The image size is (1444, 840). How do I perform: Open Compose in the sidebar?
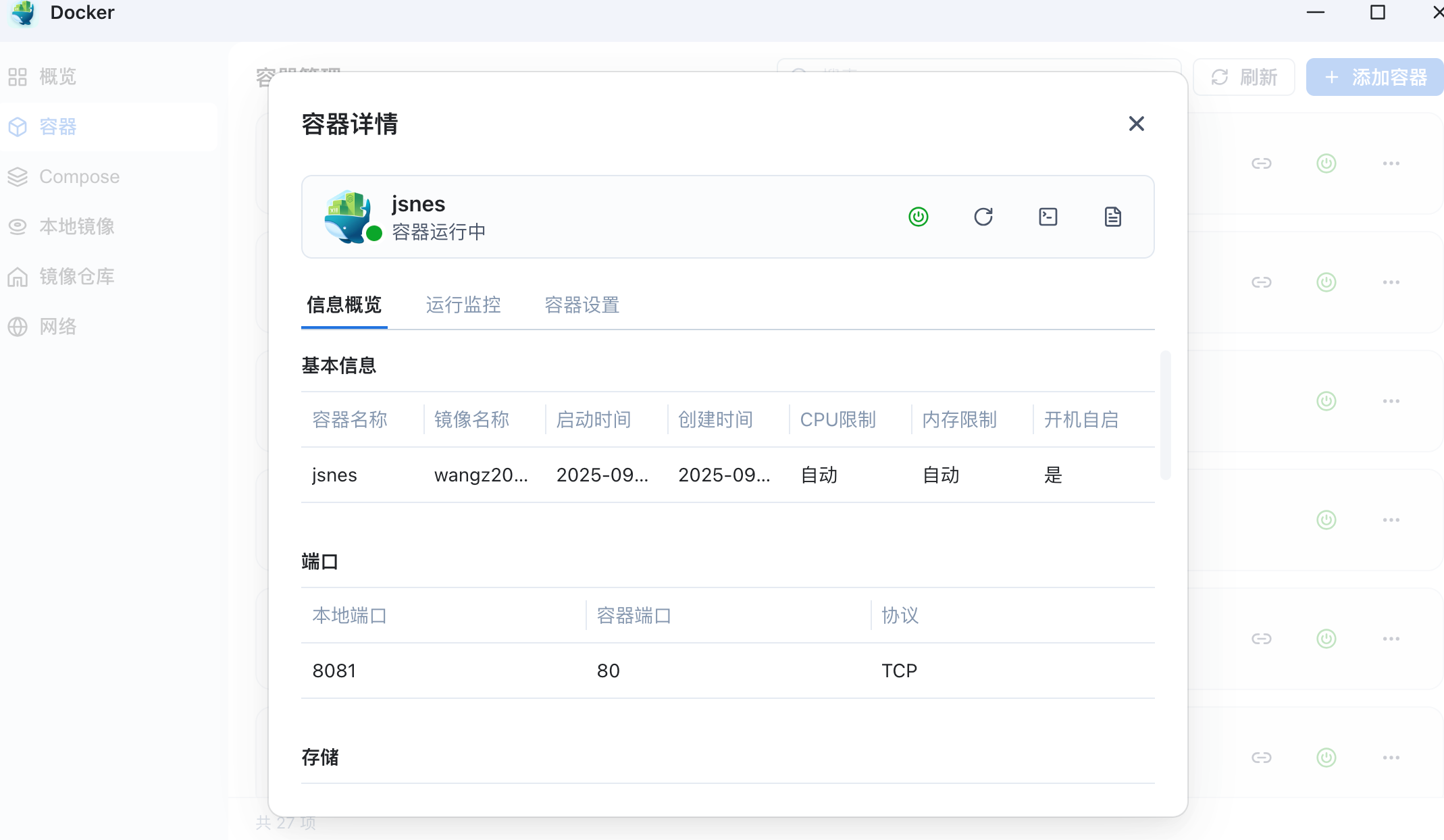[x=79, y=176]
